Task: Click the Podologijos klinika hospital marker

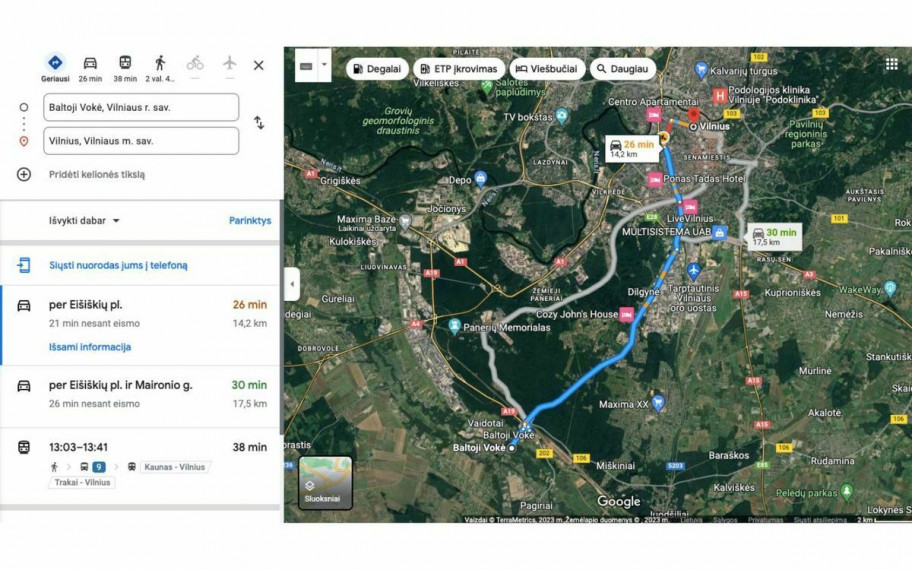Action: click(x=720, y=95)
